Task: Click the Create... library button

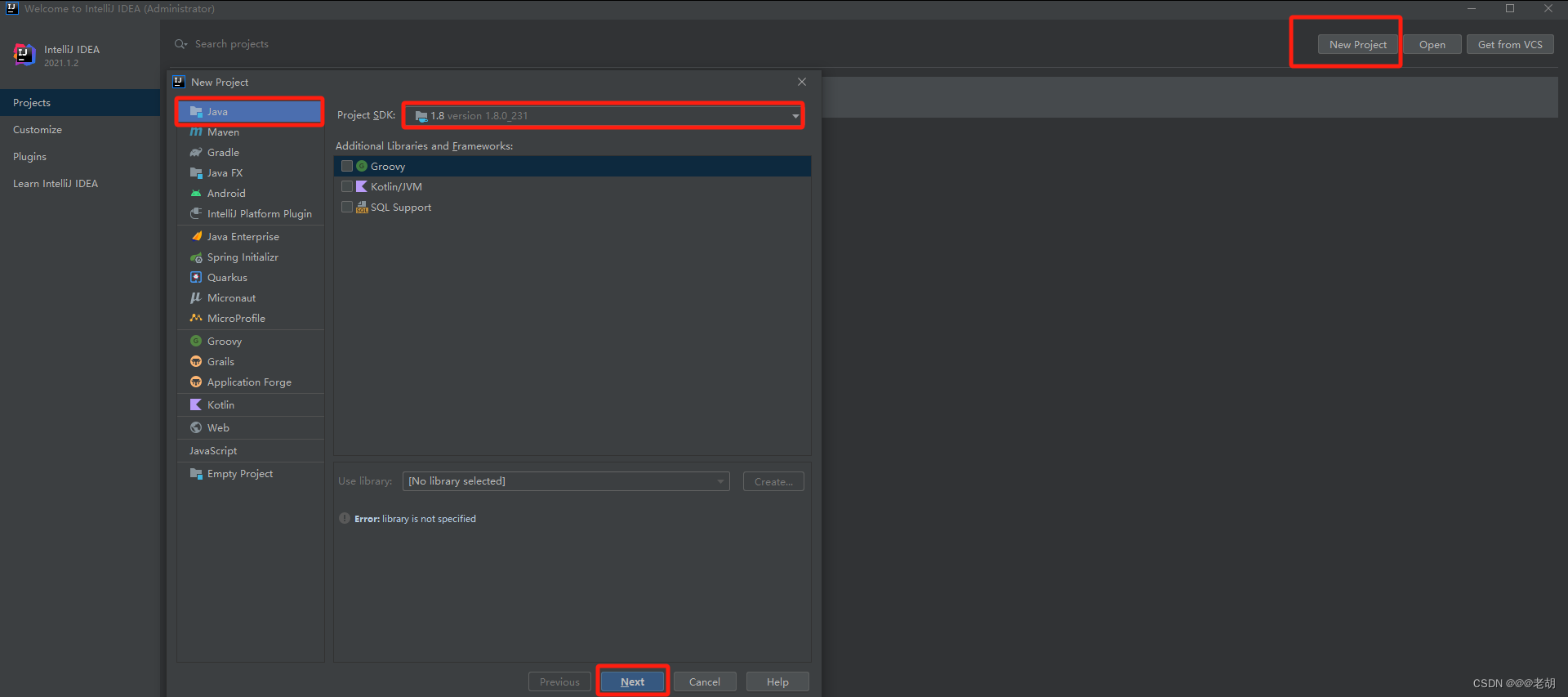Action: (x=773, y=481)
